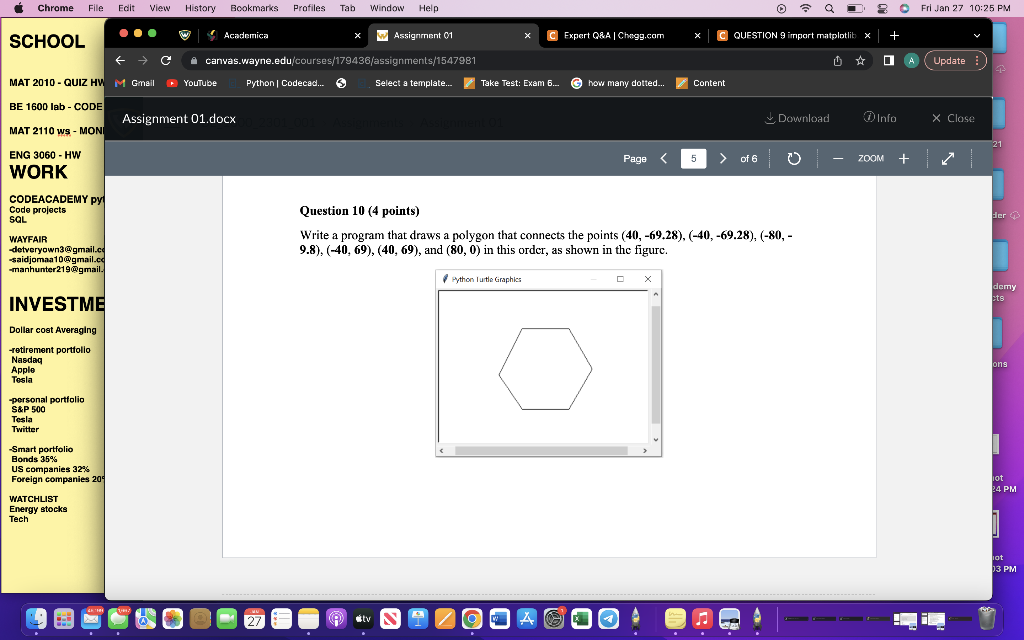Image resolution: width=1024 pixels, height=640 pixels.
Task: Open the Gmail bookmark
Action: coord(134,83)
